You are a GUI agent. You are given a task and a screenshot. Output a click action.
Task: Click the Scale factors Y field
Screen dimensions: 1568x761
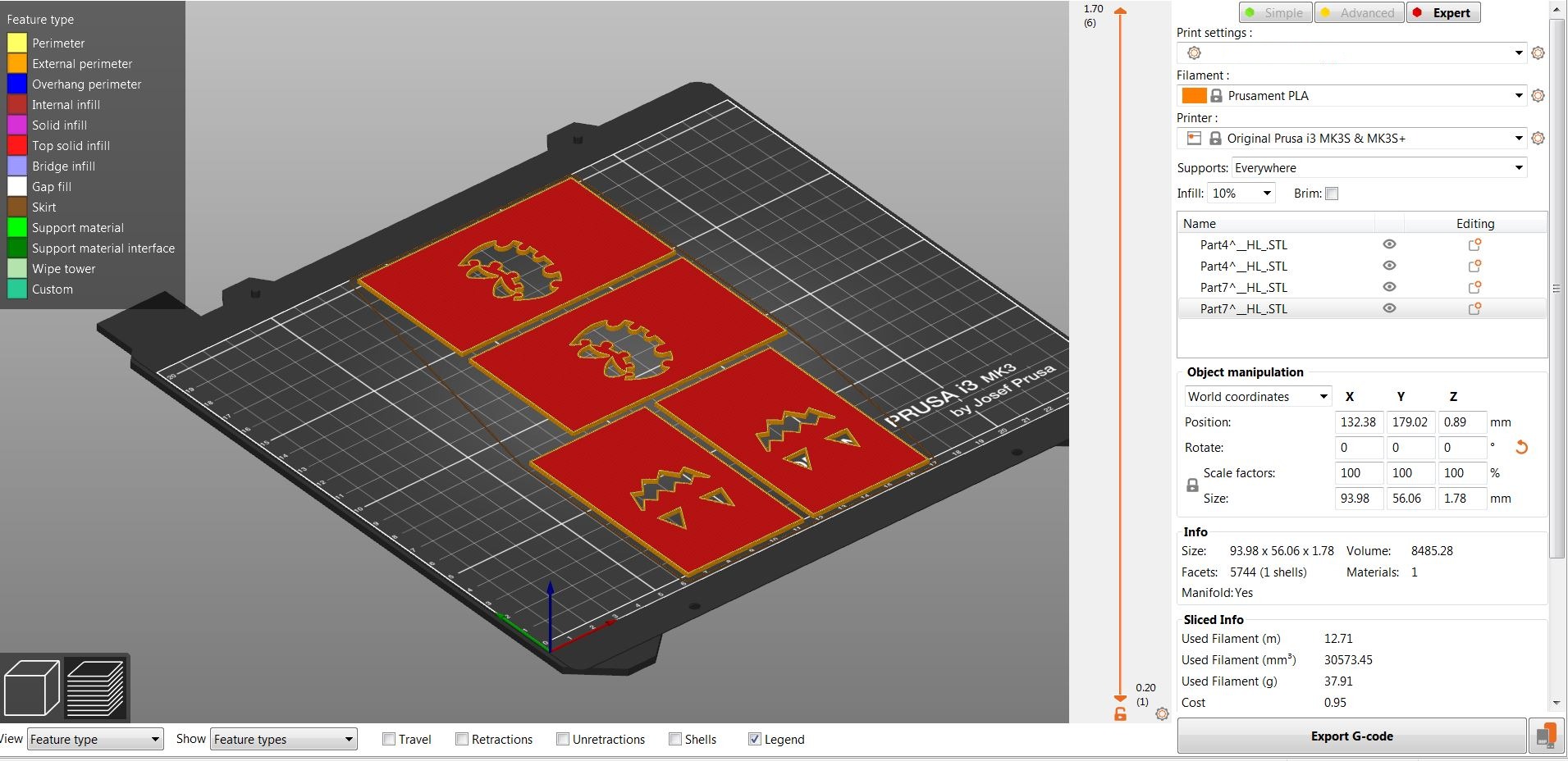click(x=1410, y=473)
